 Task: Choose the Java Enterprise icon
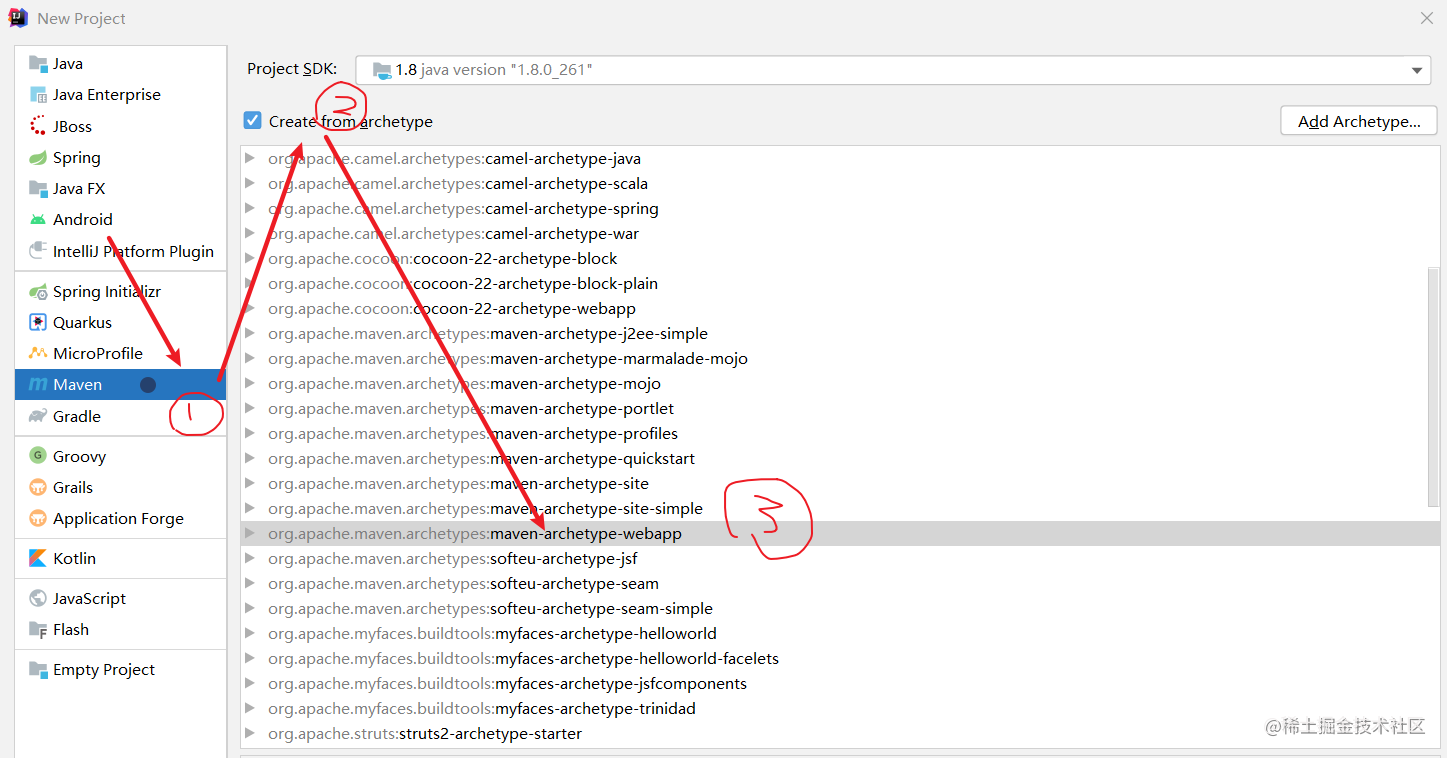[38, 95]
